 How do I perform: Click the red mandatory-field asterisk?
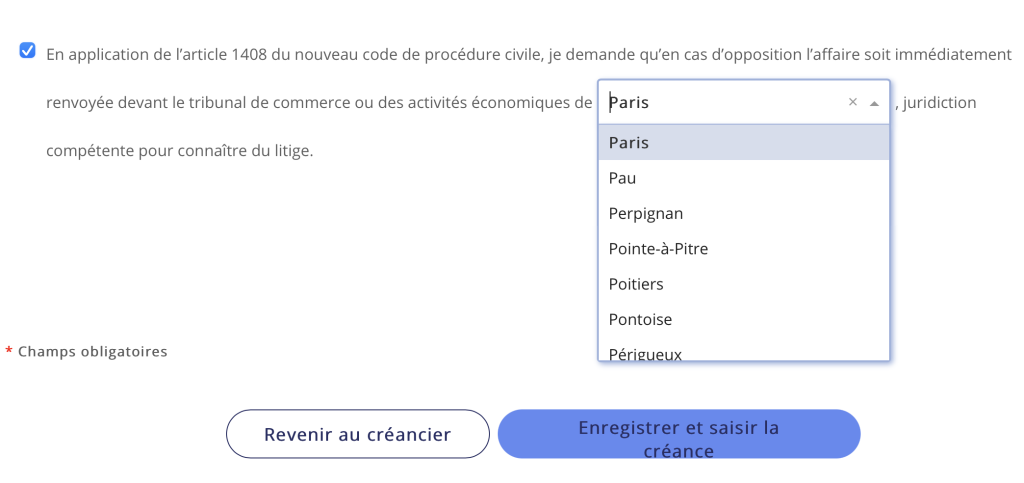click(9, 353)
